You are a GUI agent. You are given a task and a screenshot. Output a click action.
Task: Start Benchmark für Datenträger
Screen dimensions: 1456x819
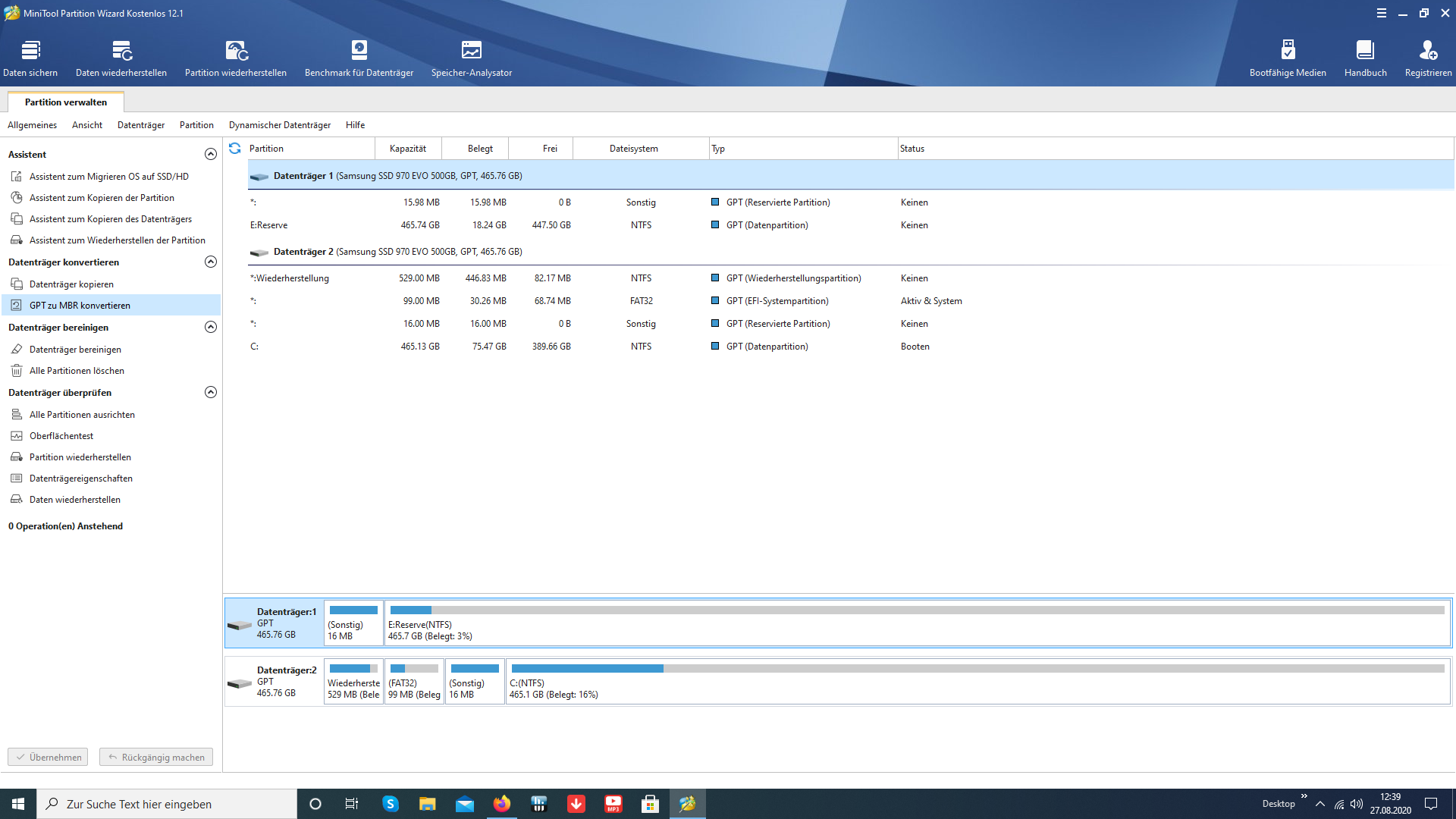(359, 58)
